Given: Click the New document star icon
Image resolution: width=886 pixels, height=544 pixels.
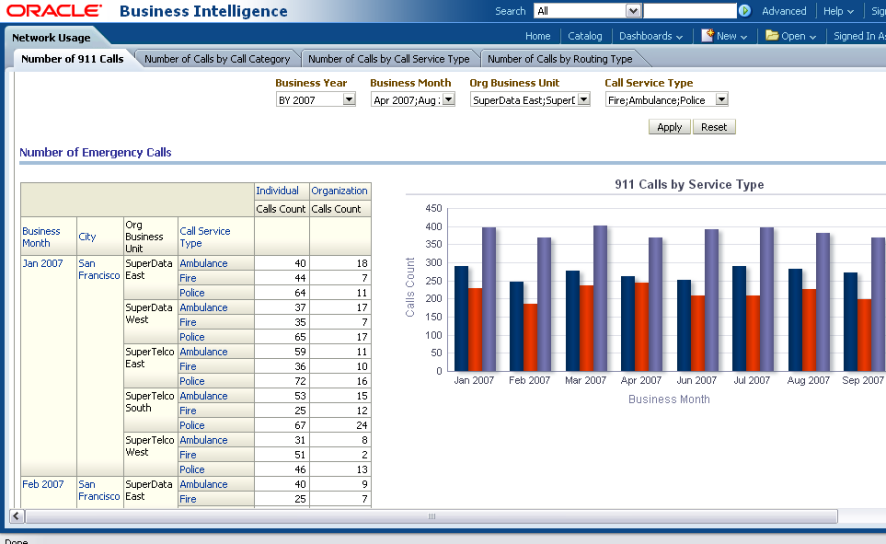Looking at the screenshot, I should (707, 36).
